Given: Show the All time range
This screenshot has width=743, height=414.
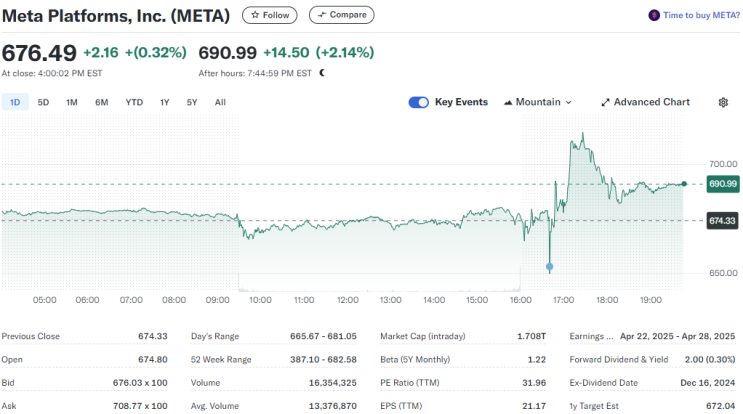Looking at the screenshot, I should click(220, 102).
